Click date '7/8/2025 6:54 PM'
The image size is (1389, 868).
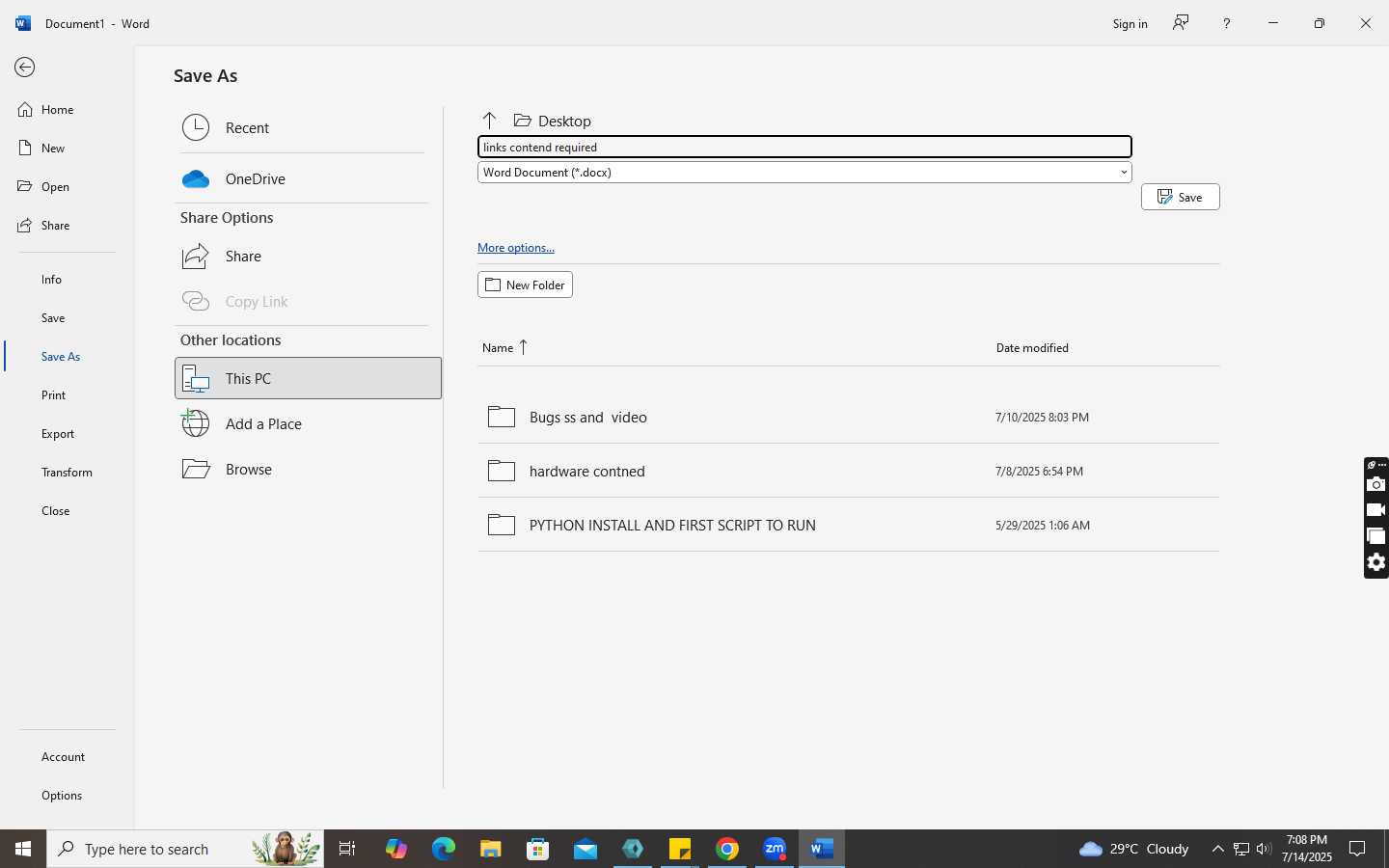point(1039,472)
